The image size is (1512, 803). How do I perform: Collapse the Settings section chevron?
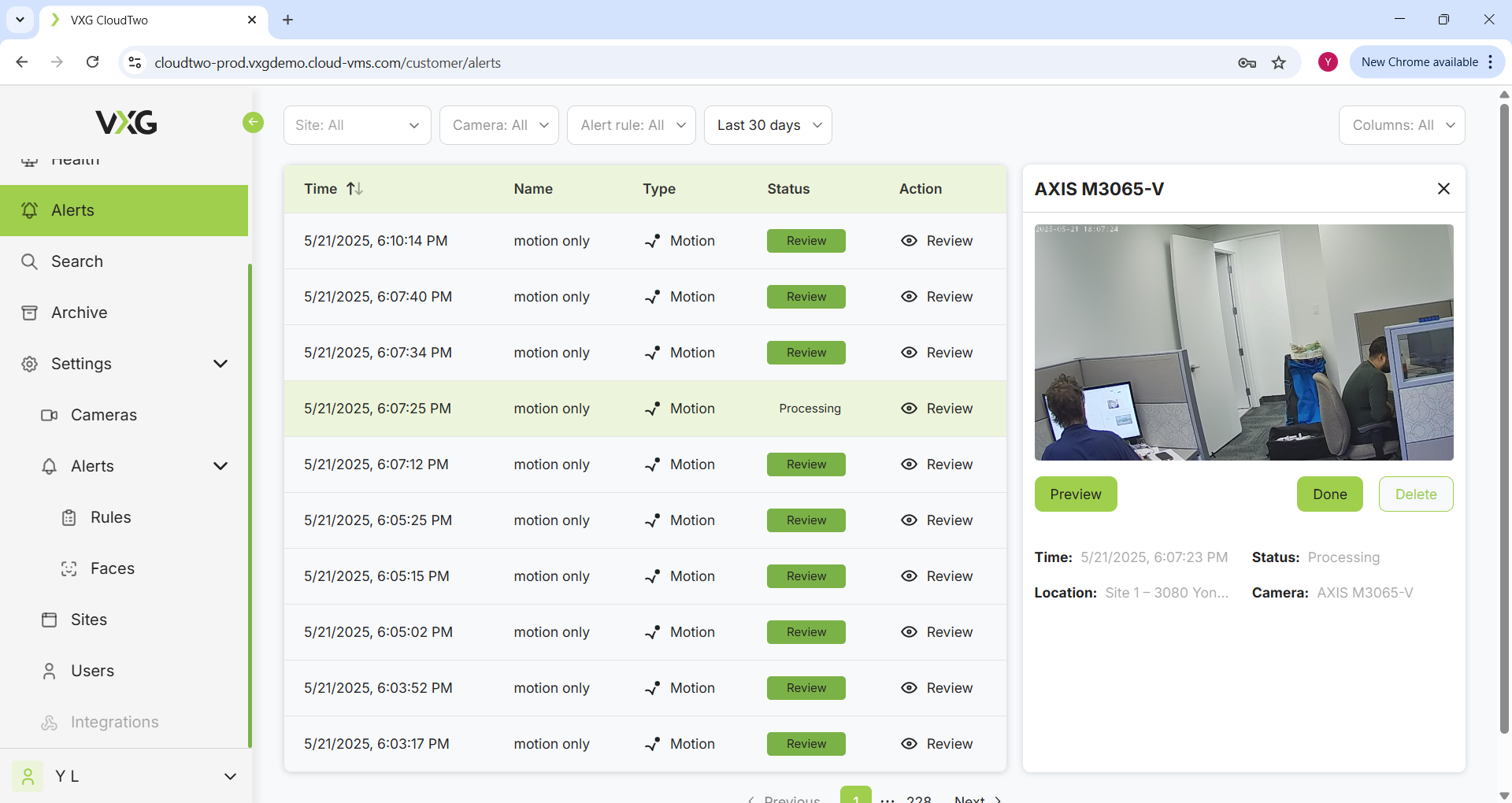point(220,364)
